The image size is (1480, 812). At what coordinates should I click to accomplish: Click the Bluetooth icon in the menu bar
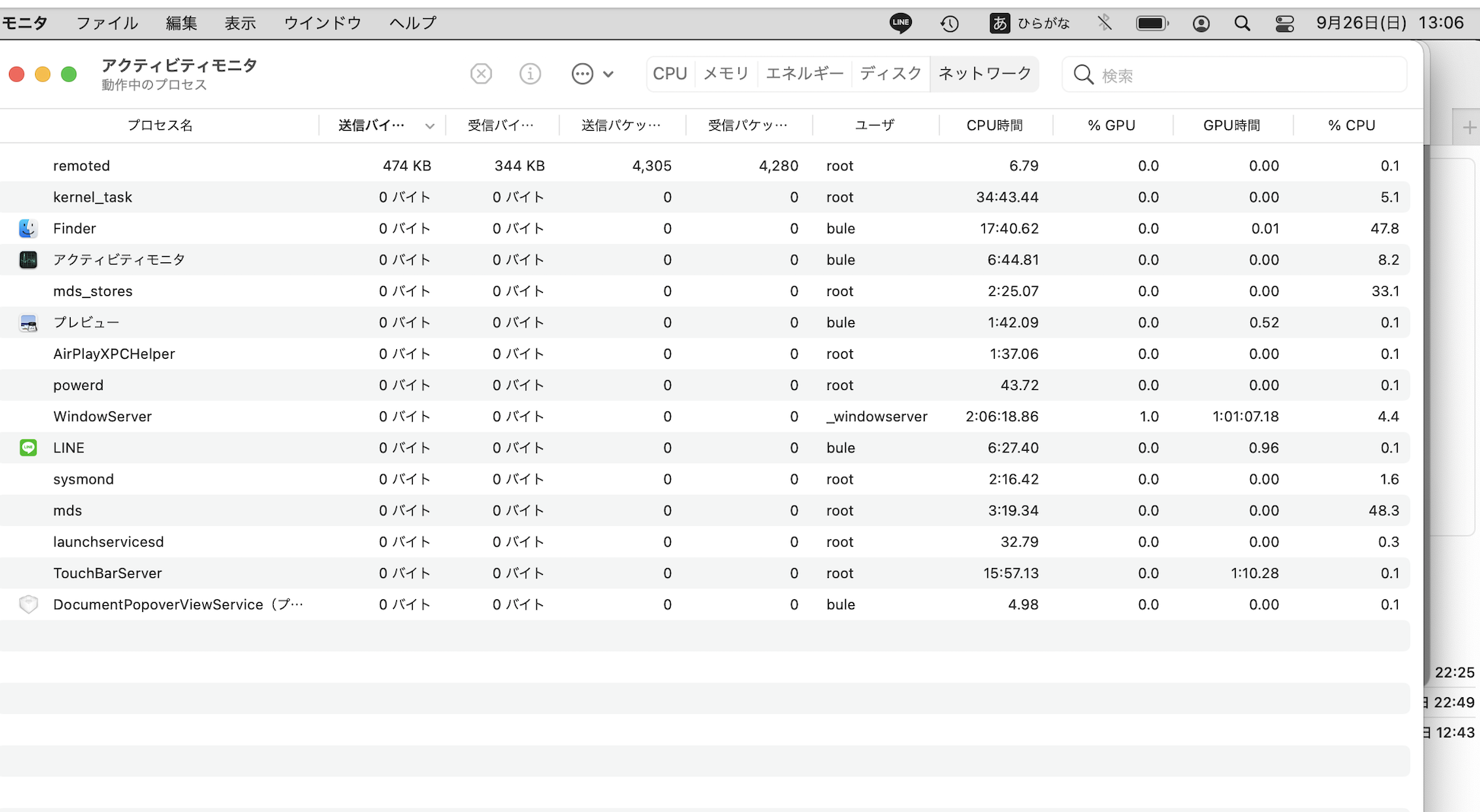click(1104, 23)
